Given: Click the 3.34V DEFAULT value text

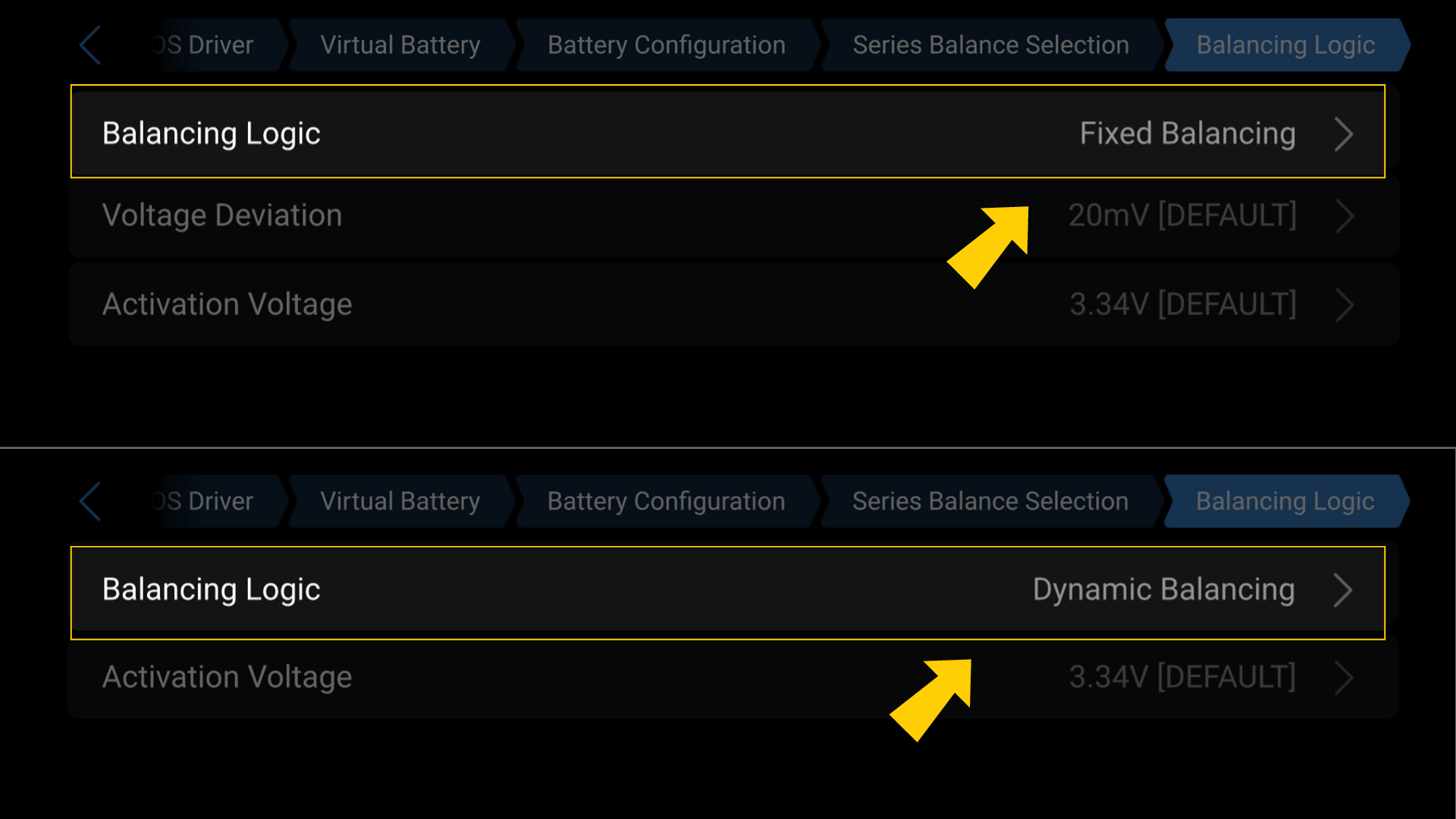Looking at the screenshot, I should (1182, 305).
